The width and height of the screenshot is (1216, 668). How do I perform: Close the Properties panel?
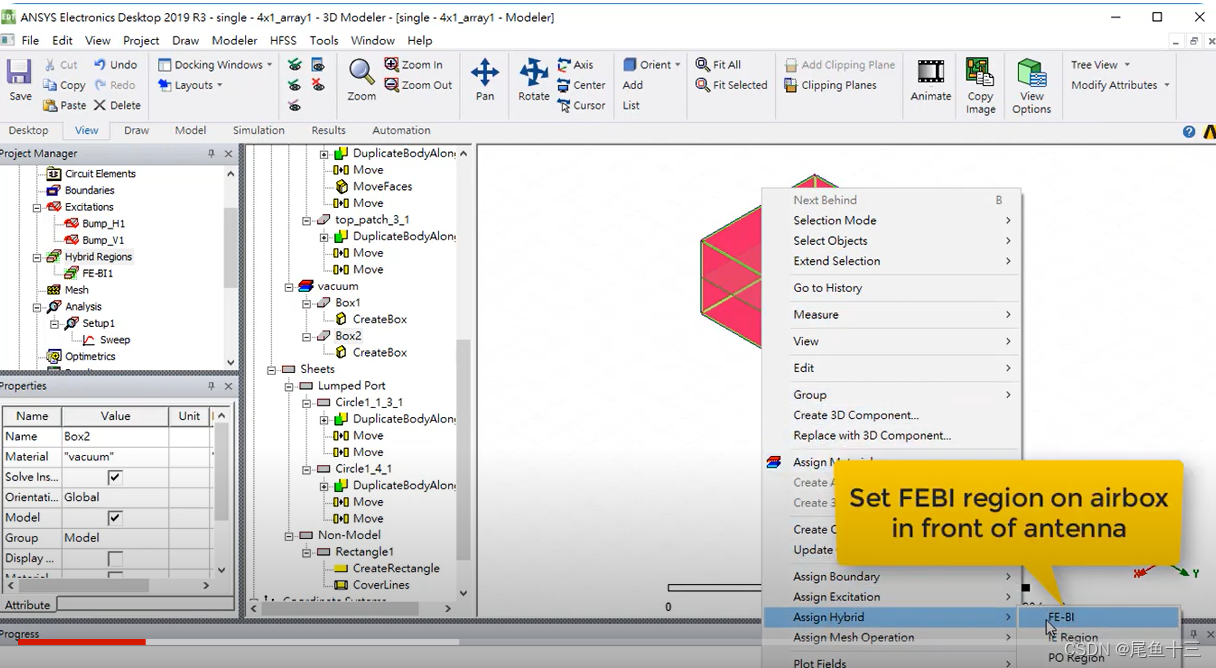point(228,386)
